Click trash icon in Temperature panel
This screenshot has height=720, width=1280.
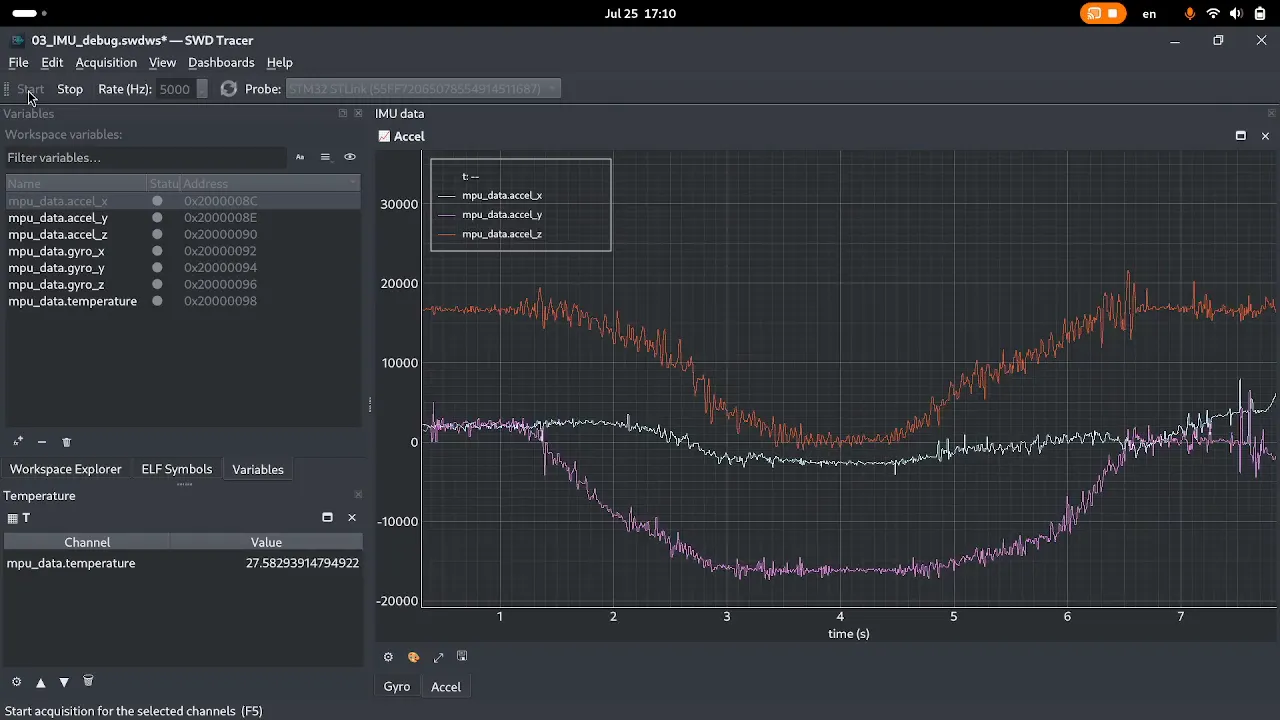pos(88,681)
